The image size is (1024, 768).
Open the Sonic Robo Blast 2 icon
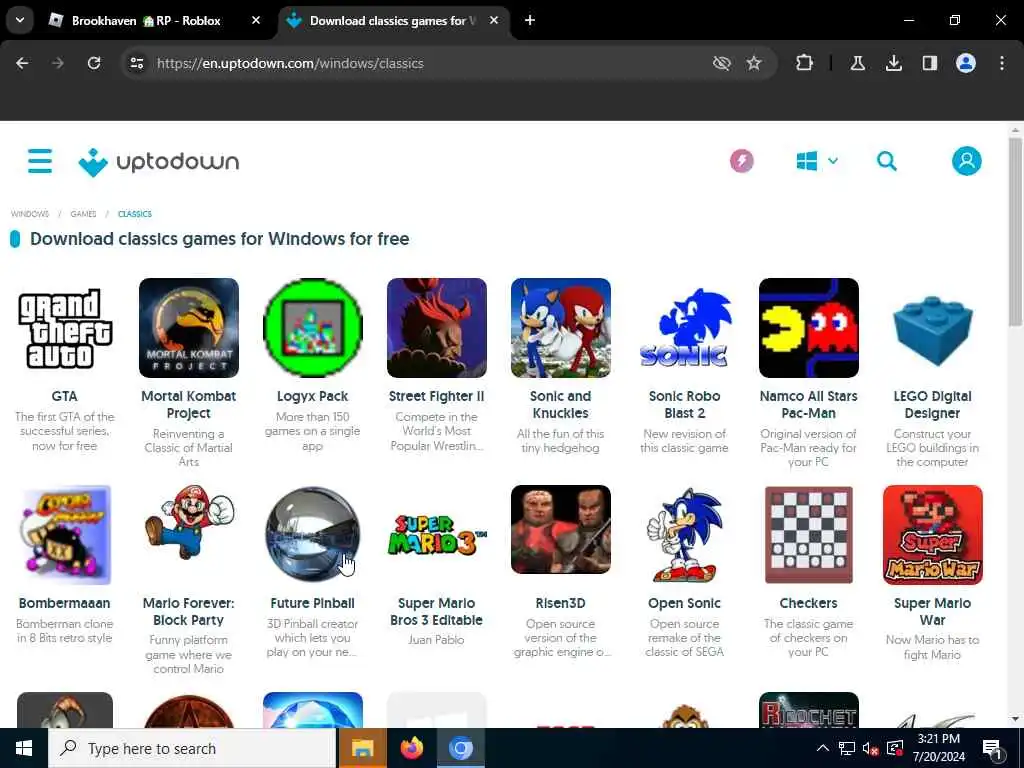[684, 328]
